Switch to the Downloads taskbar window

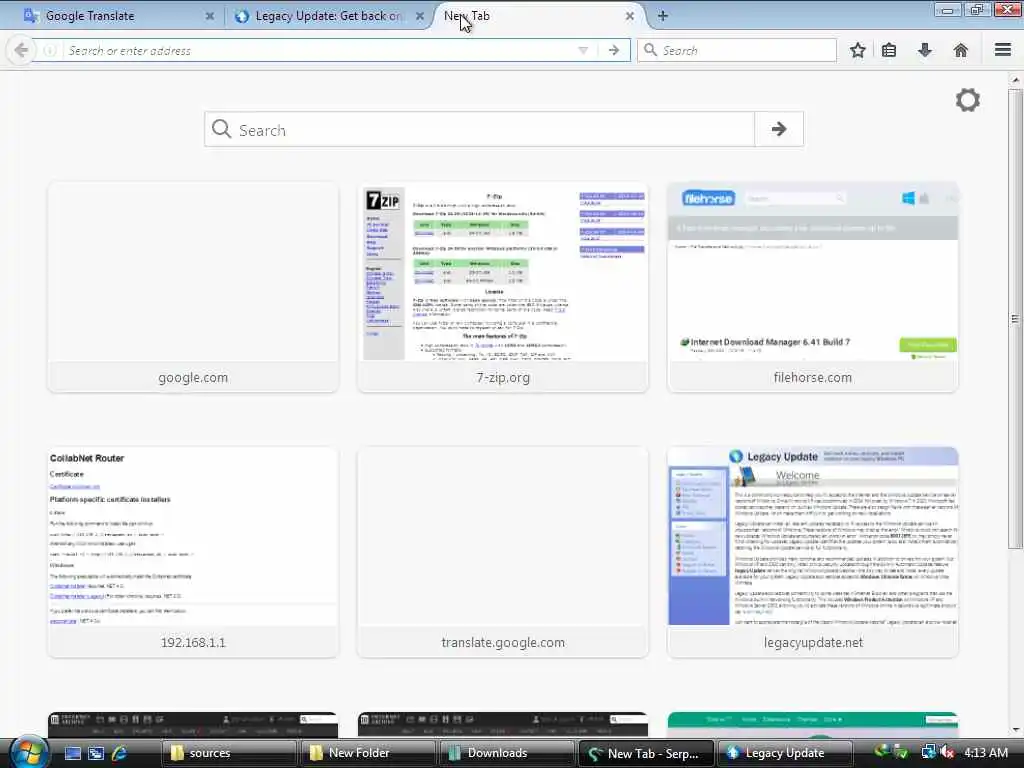coord(506,753)
